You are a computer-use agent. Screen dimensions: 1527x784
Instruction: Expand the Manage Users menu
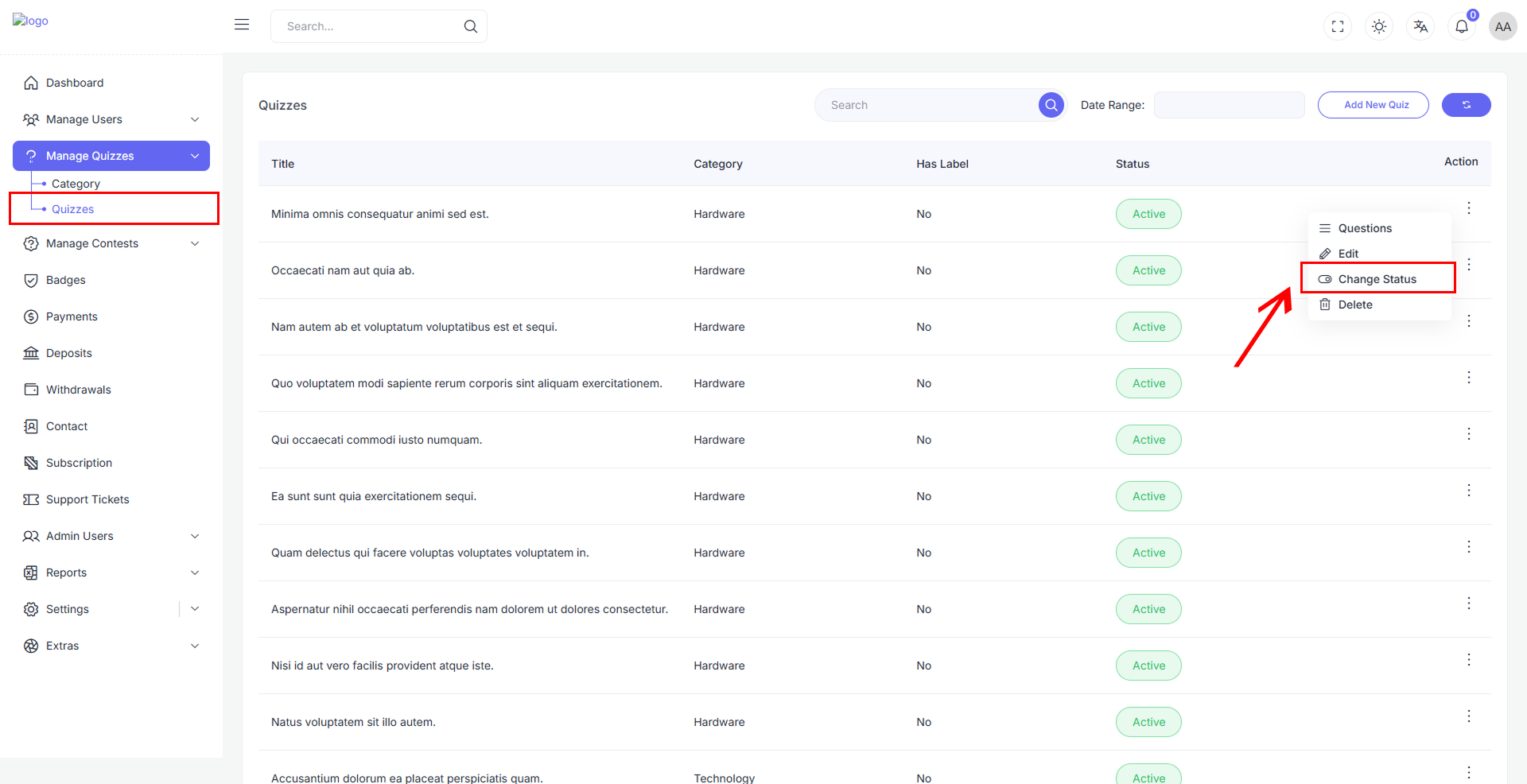111,119
